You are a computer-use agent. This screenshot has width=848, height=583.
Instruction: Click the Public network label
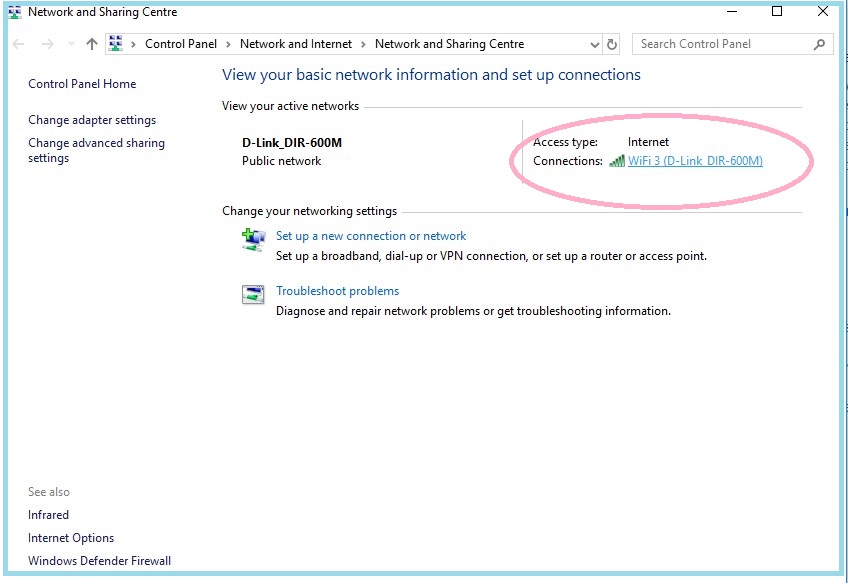[x=282, y=161]
